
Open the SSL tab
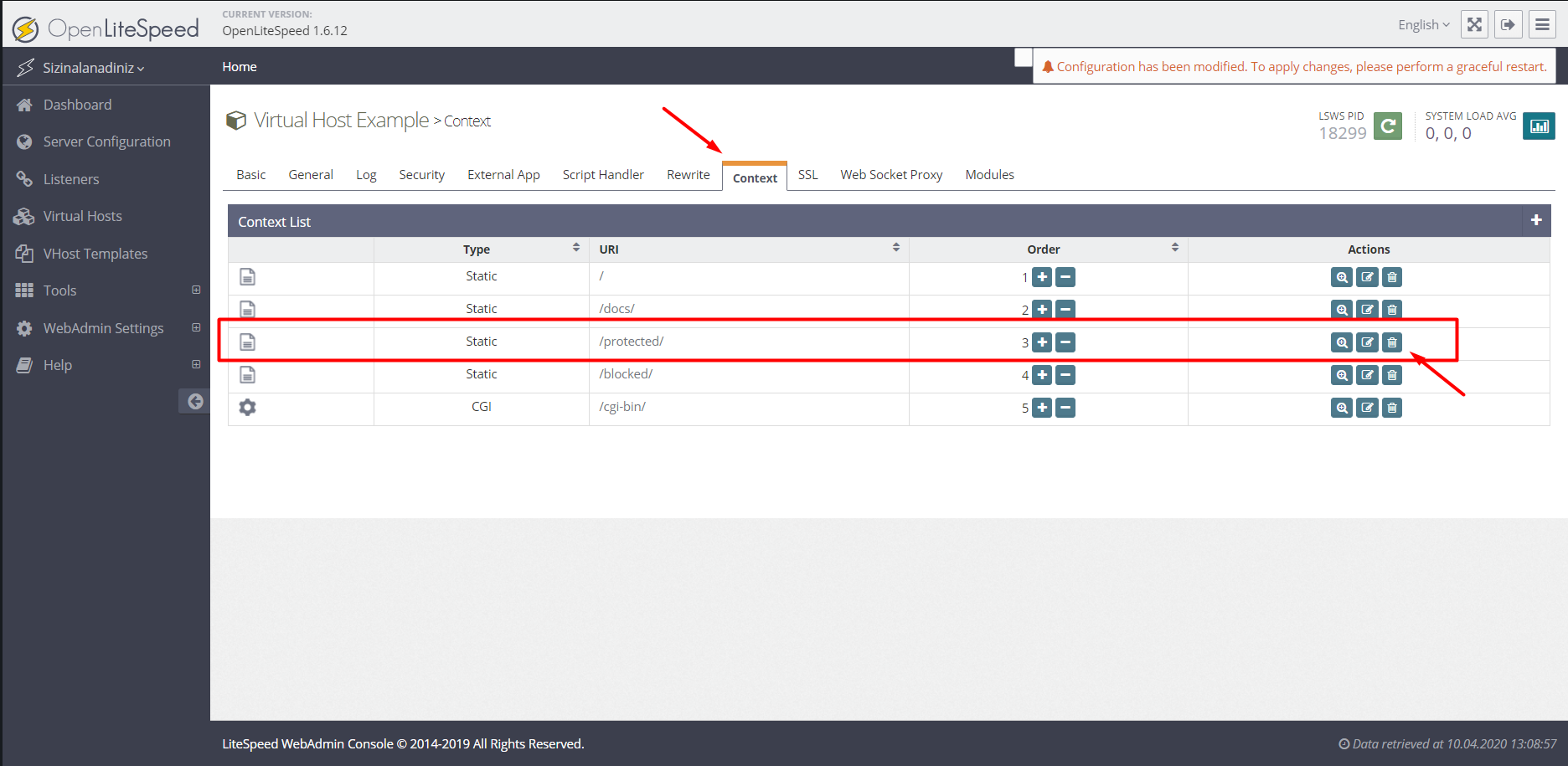tap(807, 174)
